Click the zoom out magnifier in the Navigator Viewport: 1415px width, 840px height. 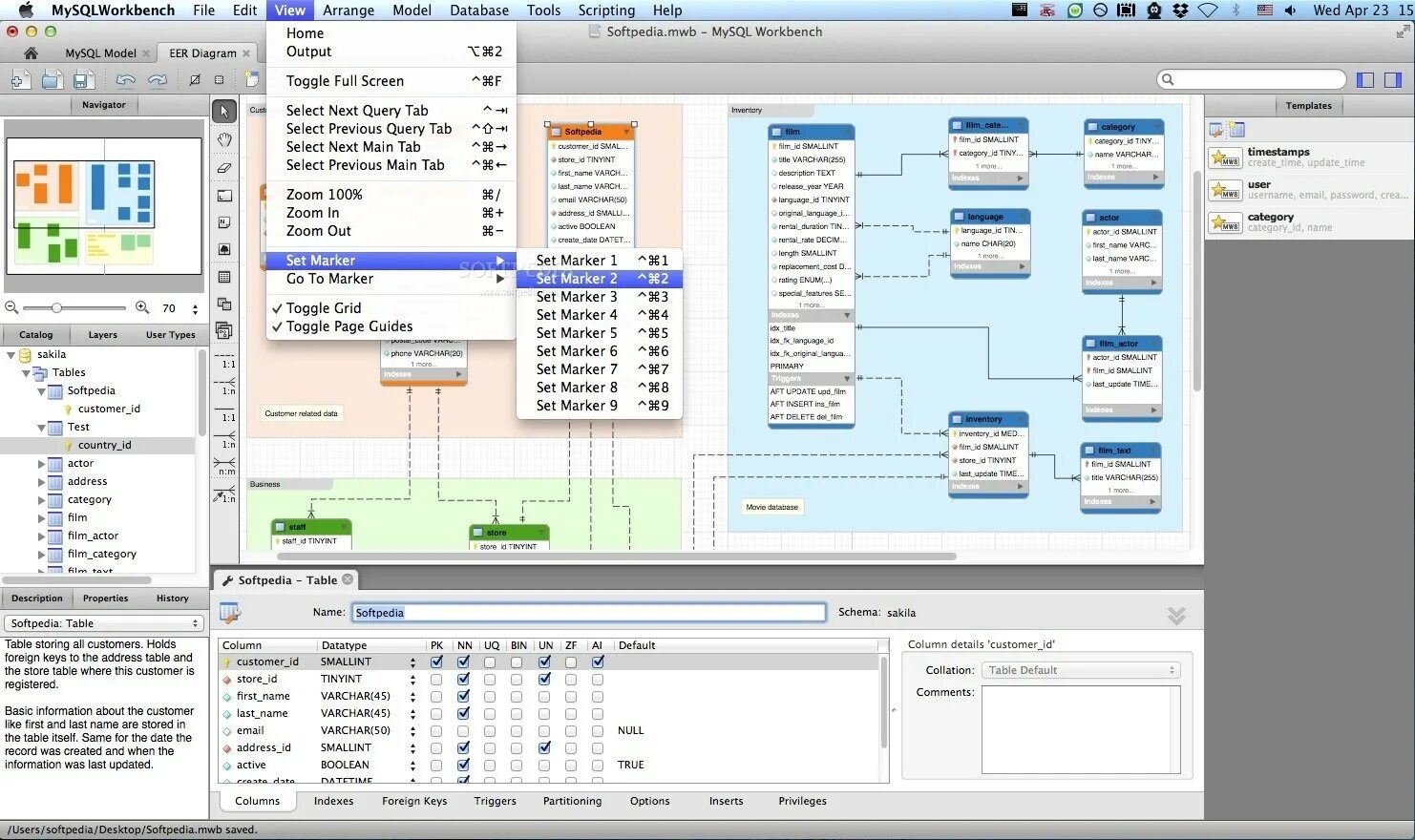pos(11,307)
